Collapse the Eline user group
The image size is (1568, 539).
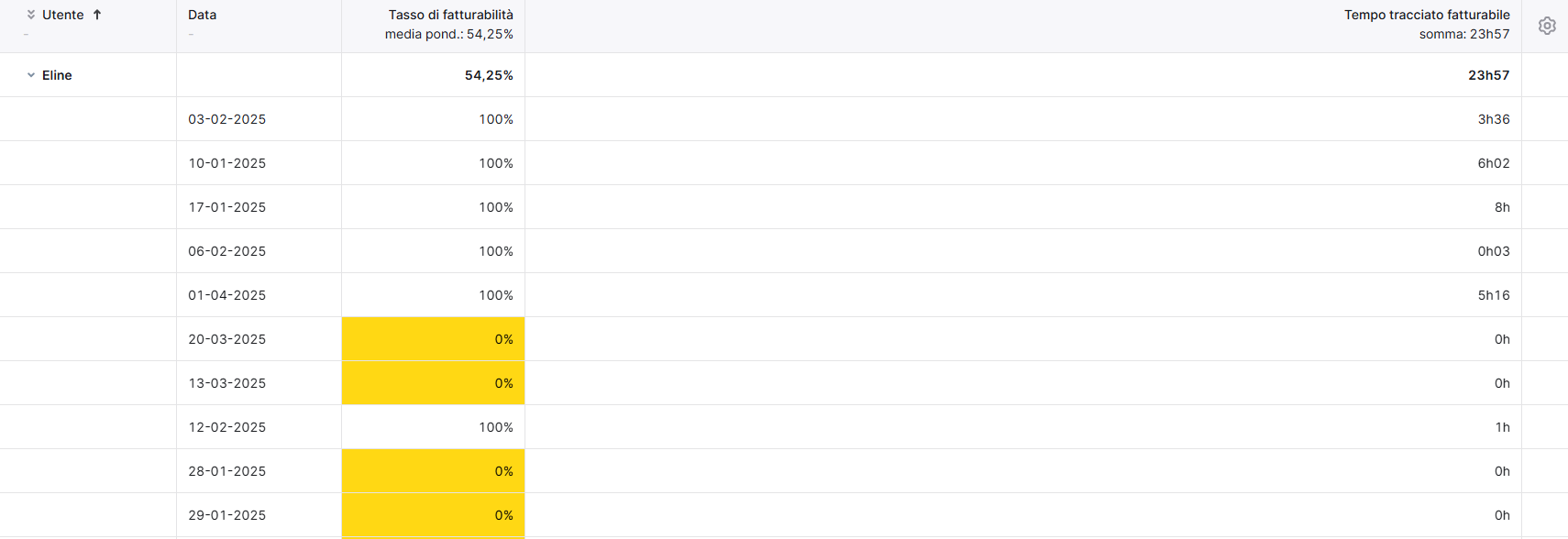click(x=31, y=75)
